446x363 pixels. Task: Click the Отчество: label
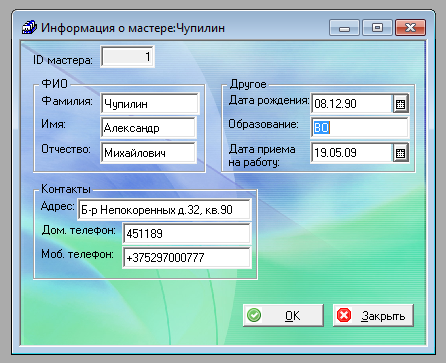[x=66, y=149]
